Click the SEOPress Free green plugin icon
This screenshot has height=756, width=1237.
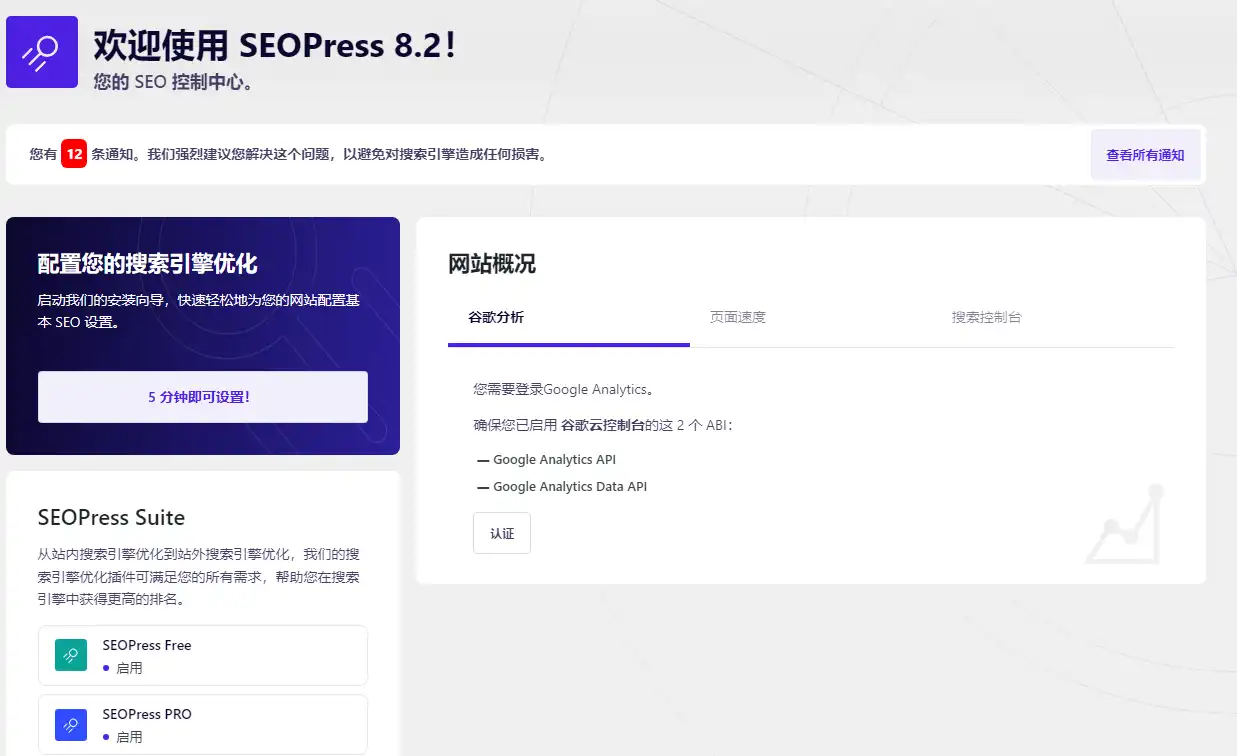point(69,654)
